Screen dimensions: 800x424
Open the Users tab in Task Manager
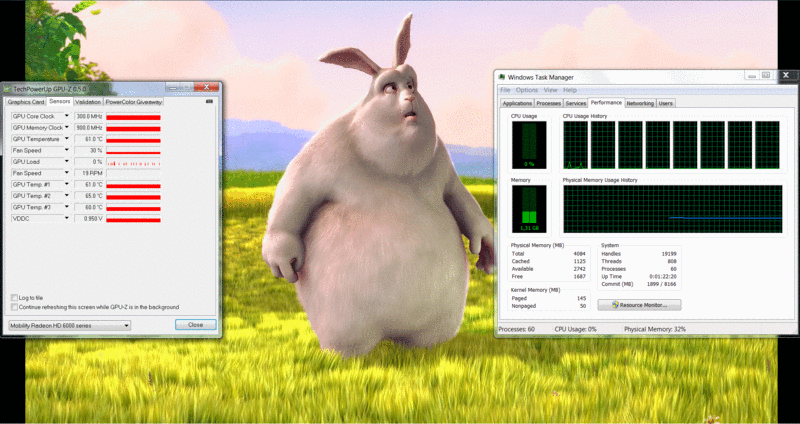pos(665,103)
